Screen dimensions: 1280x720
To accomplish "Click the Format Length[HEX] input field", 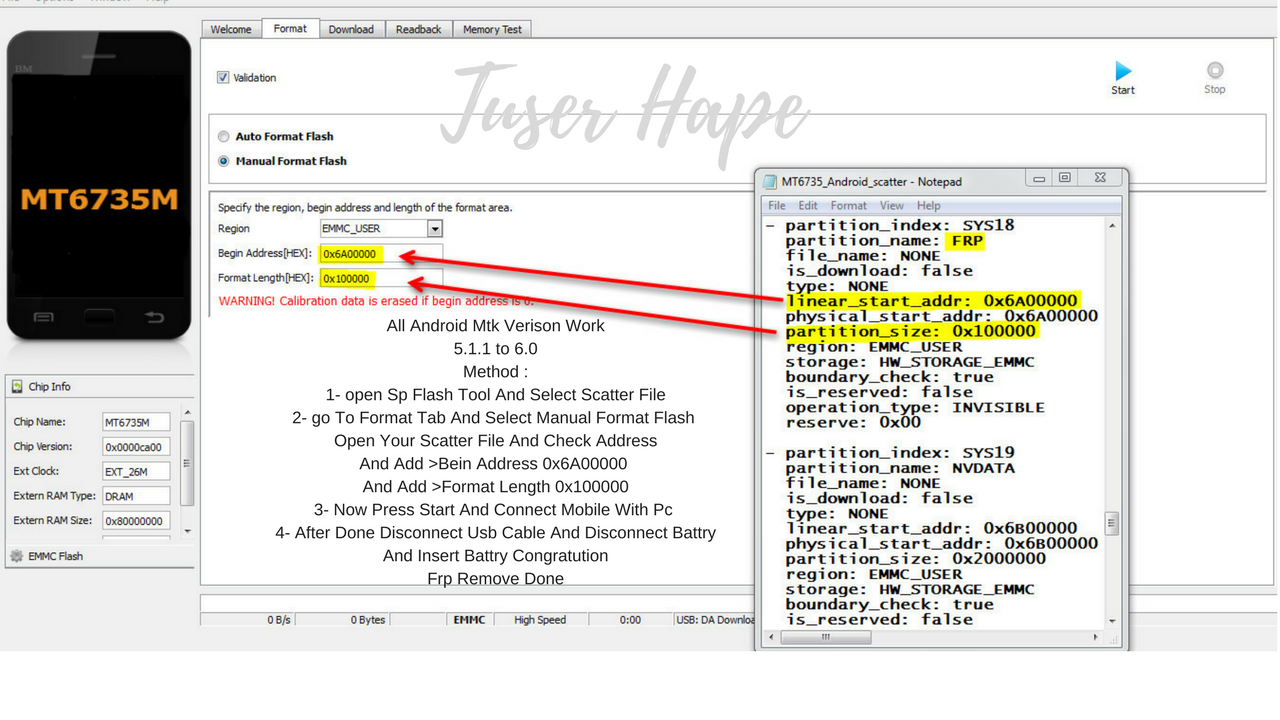I will click(380, 278).
